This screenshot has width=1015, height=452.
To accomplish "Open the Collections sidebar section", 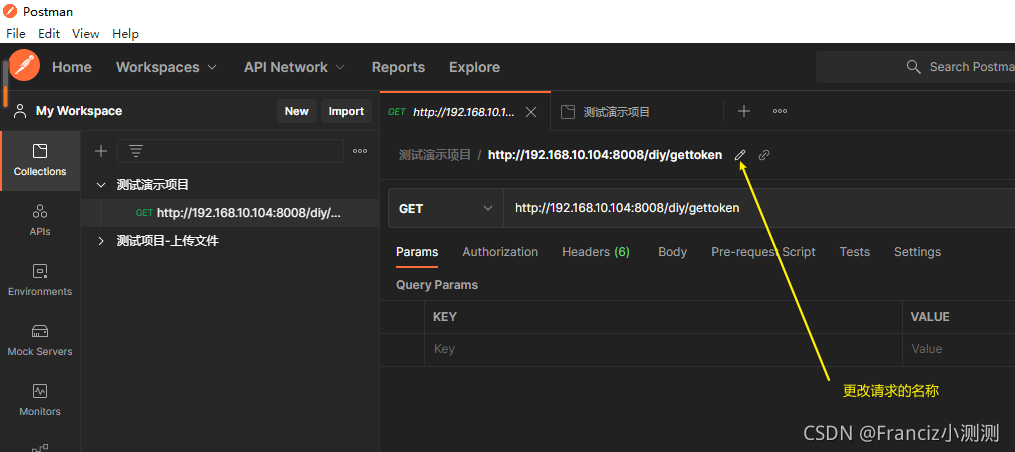I will tap(40, 160).
